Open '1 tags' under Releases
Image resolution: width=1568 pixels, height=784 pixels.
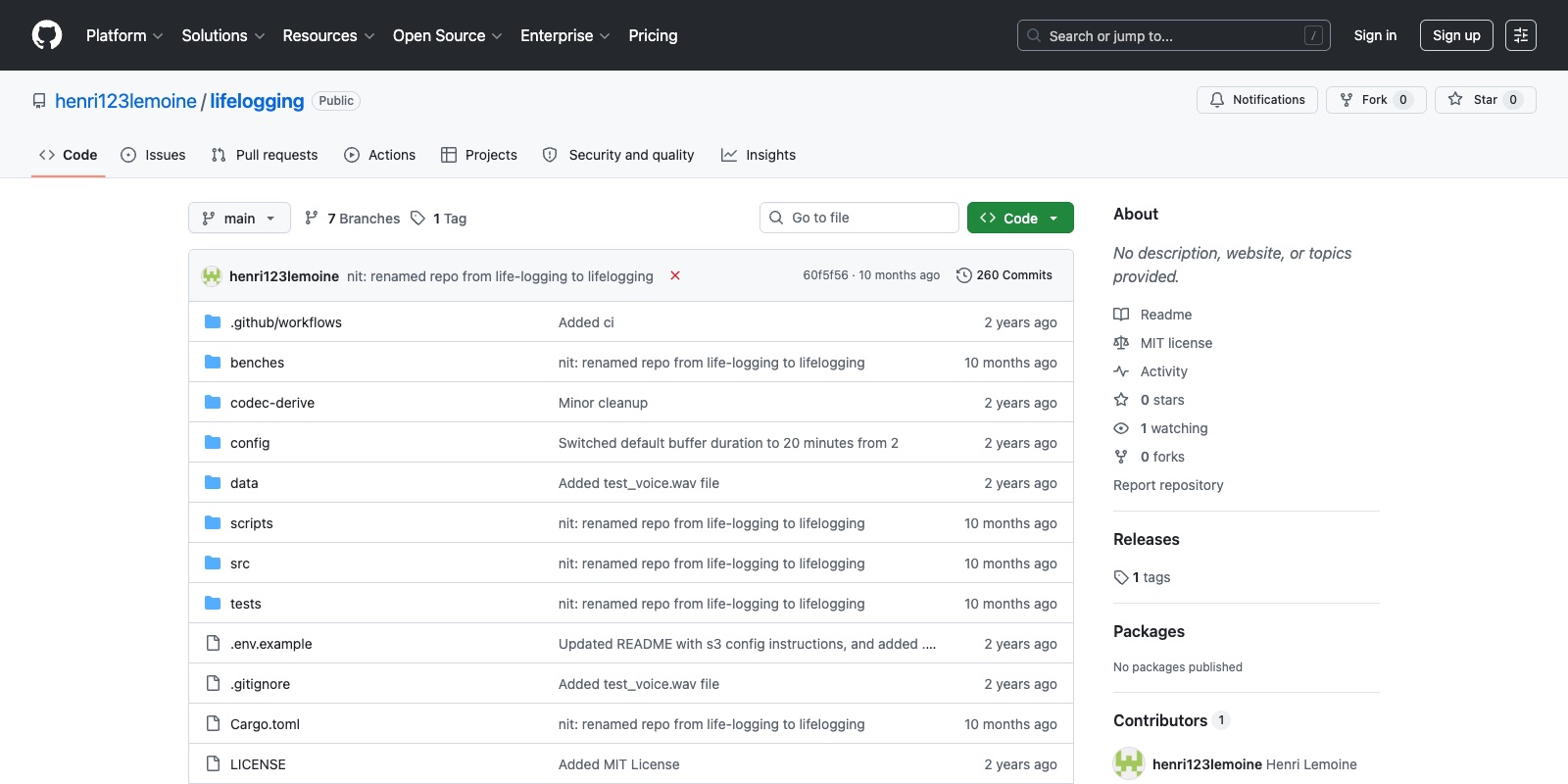tap(1142, 577)
